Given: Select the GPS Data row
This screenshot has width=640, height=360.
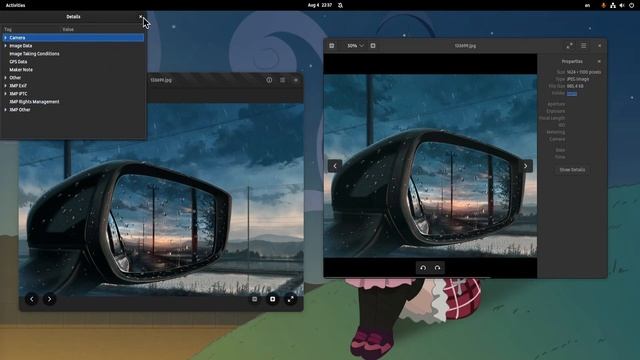Looking at the screenshot, I should [x=73, y=62].
